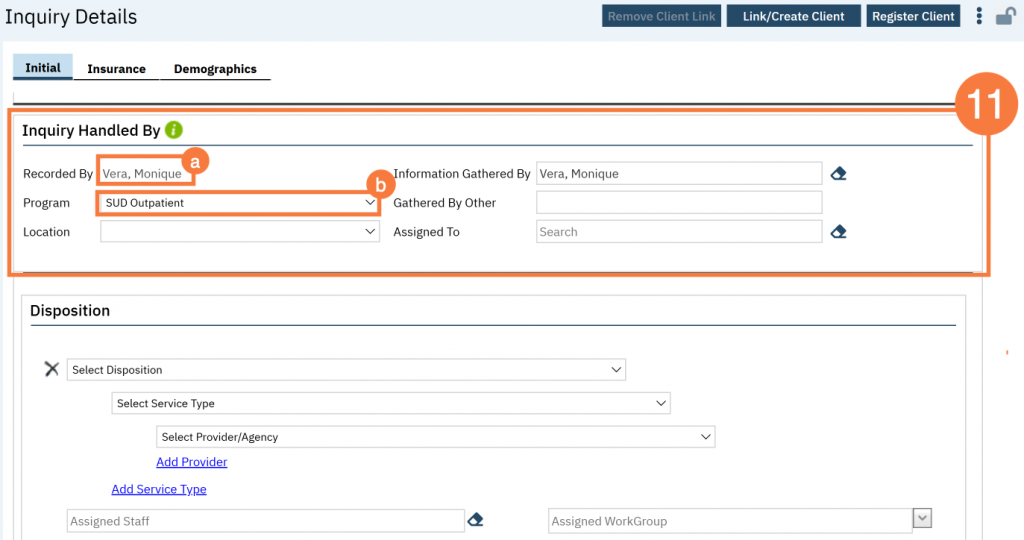Viewport: 1024px width, 540px height.
Task: Remove disposition with the X icon
Action: pyautogui.click(x=52, y=369)
